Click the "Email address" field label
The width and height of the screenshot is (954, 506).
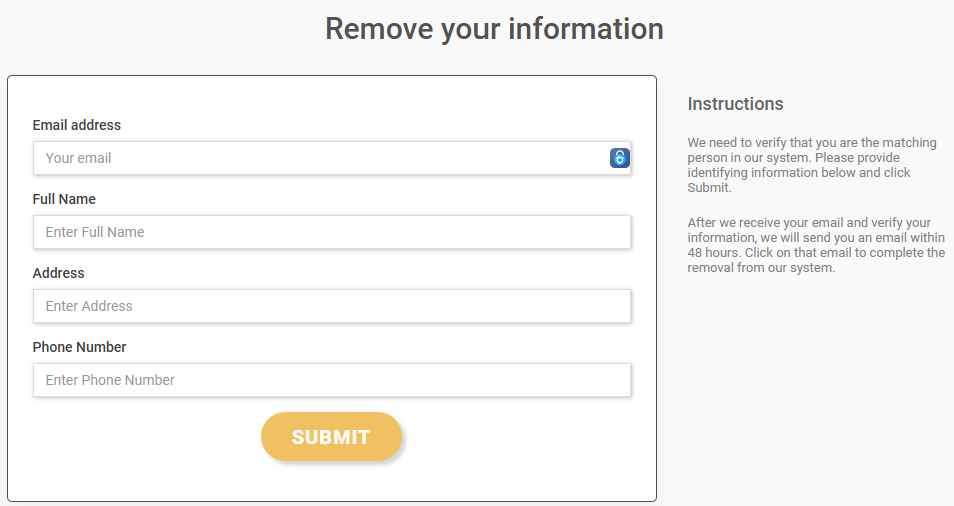(x=77, y=125)
